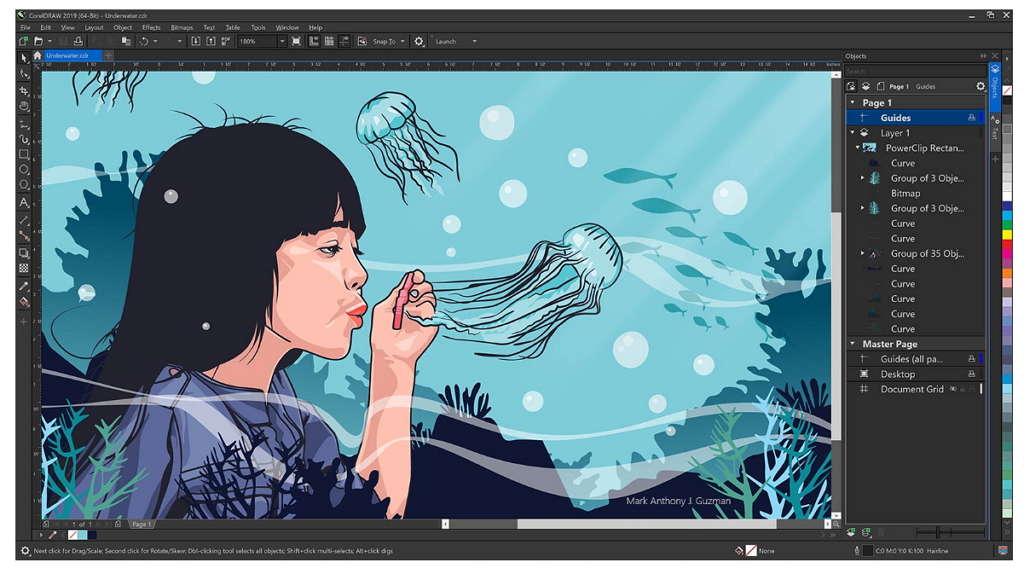1024x574 pixels.
Task: Click the Objects panel settings gear
Action: [980, 86]
